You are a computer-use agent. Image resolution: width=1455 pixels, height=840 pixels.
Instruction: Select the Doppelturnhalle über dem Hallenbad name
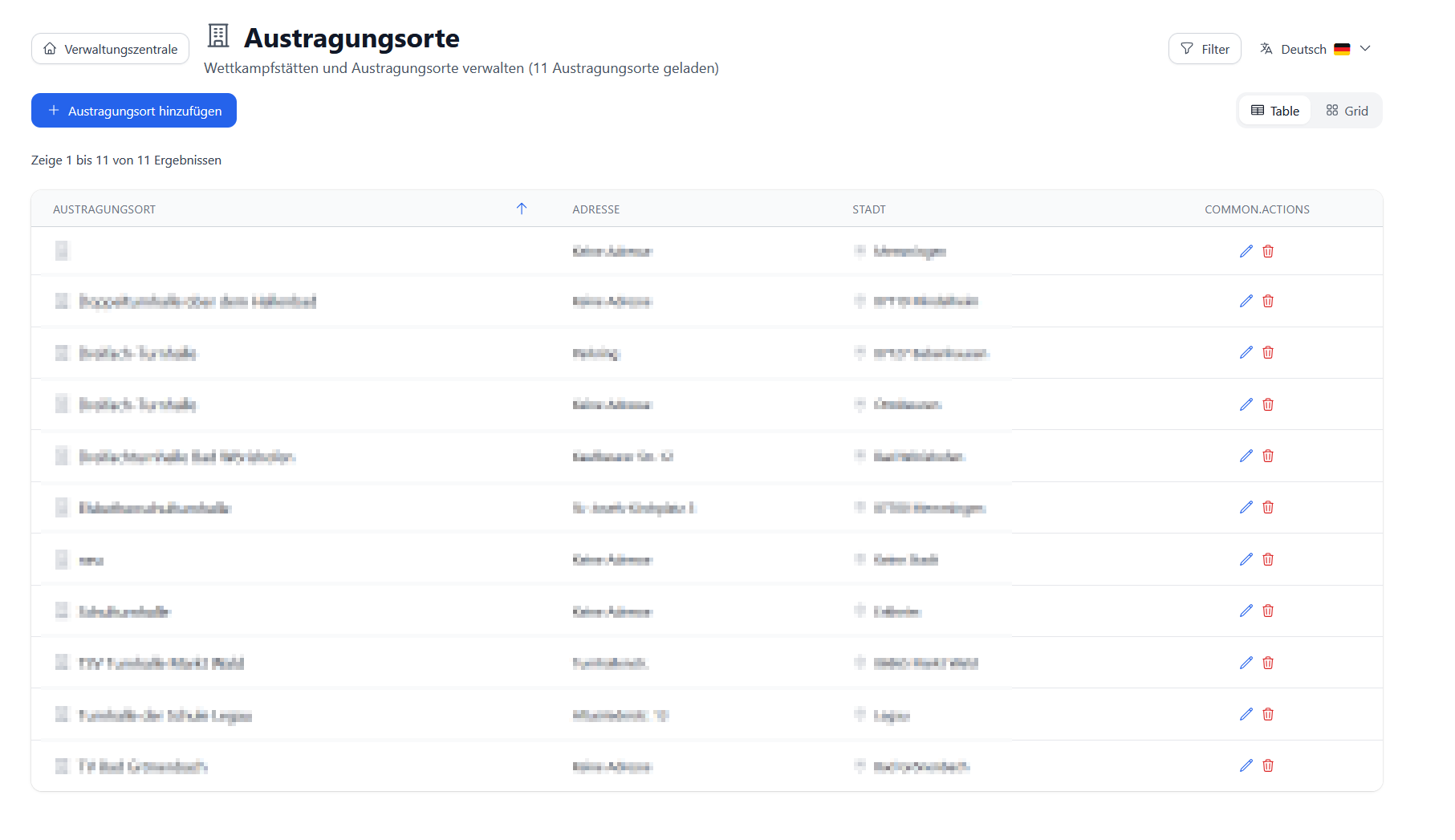(x=197, y=302)
